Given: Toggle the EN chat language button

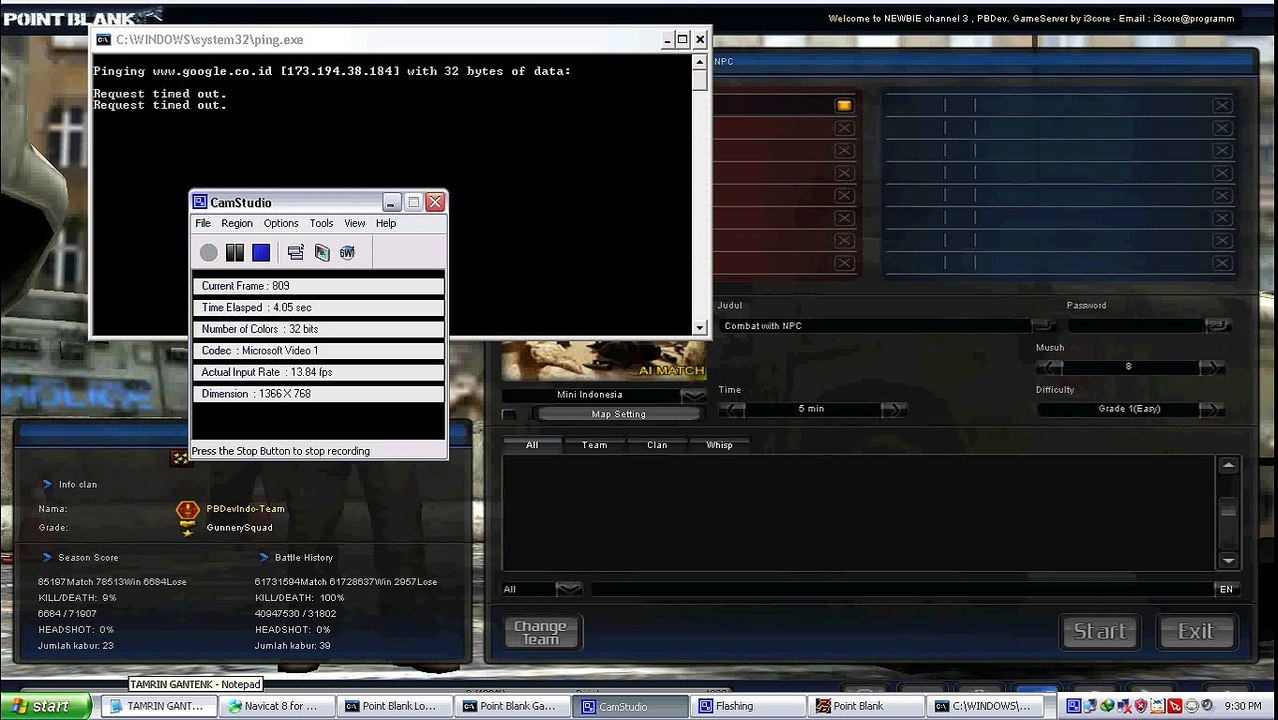Looking at the screenshot, I should pos(1226,589).
